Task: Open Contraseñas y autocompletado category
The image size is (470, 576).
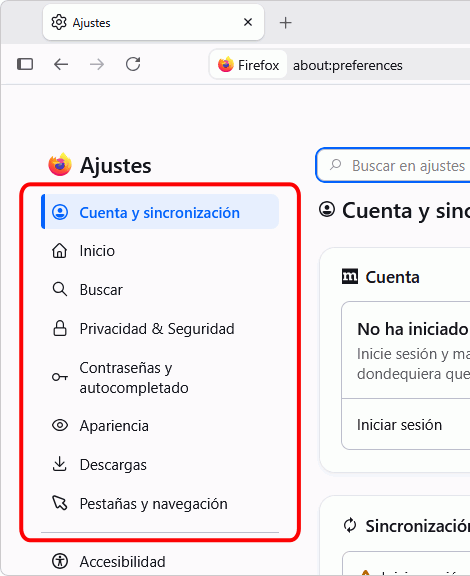Action: (160, 378)
